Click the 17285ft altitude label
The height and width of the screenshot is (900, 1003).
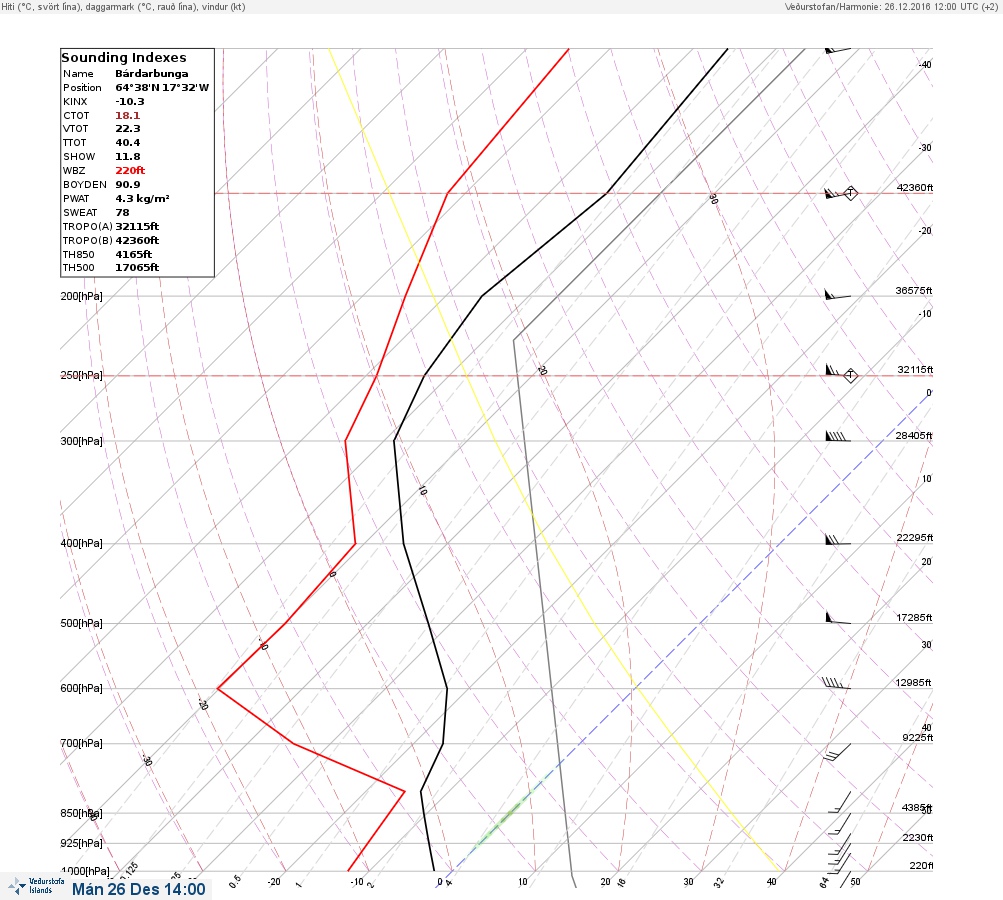tap(914, 618)
